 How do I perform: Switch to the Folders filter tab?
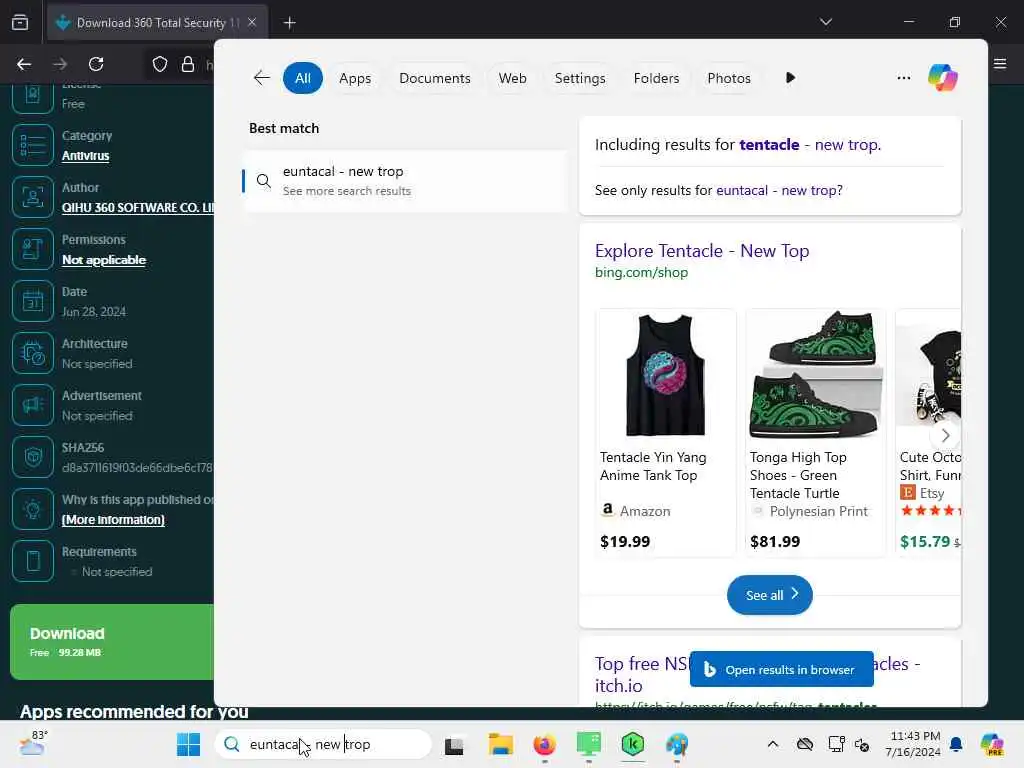[x=656, y=78]
